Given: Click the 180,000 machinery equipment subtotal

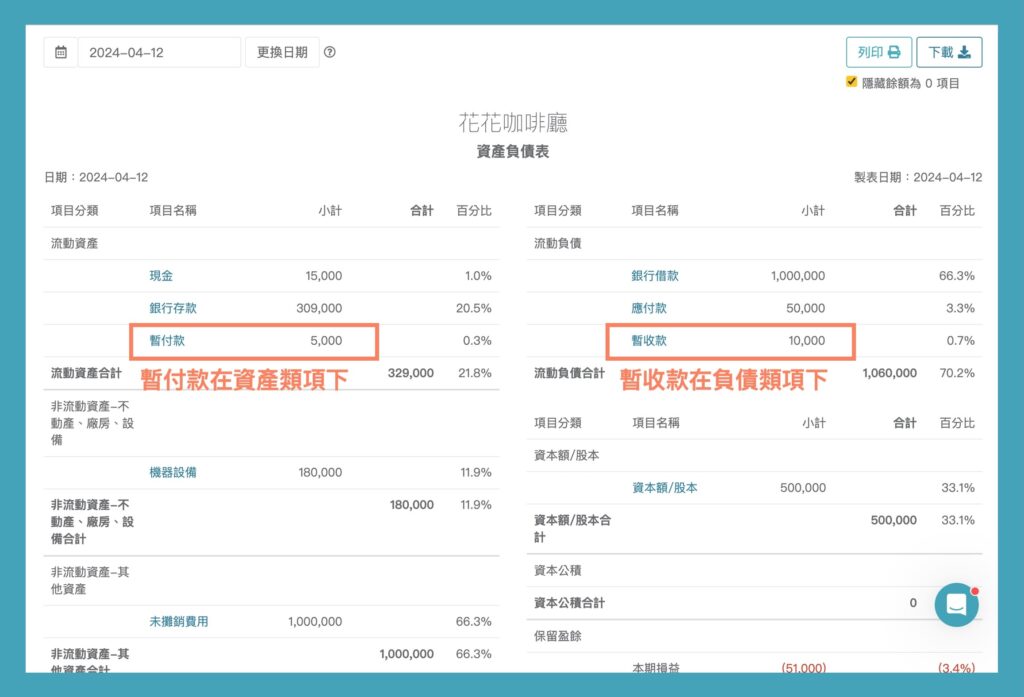Looking at the screenshot, I should pyautogui.click(x=321, y=472).
